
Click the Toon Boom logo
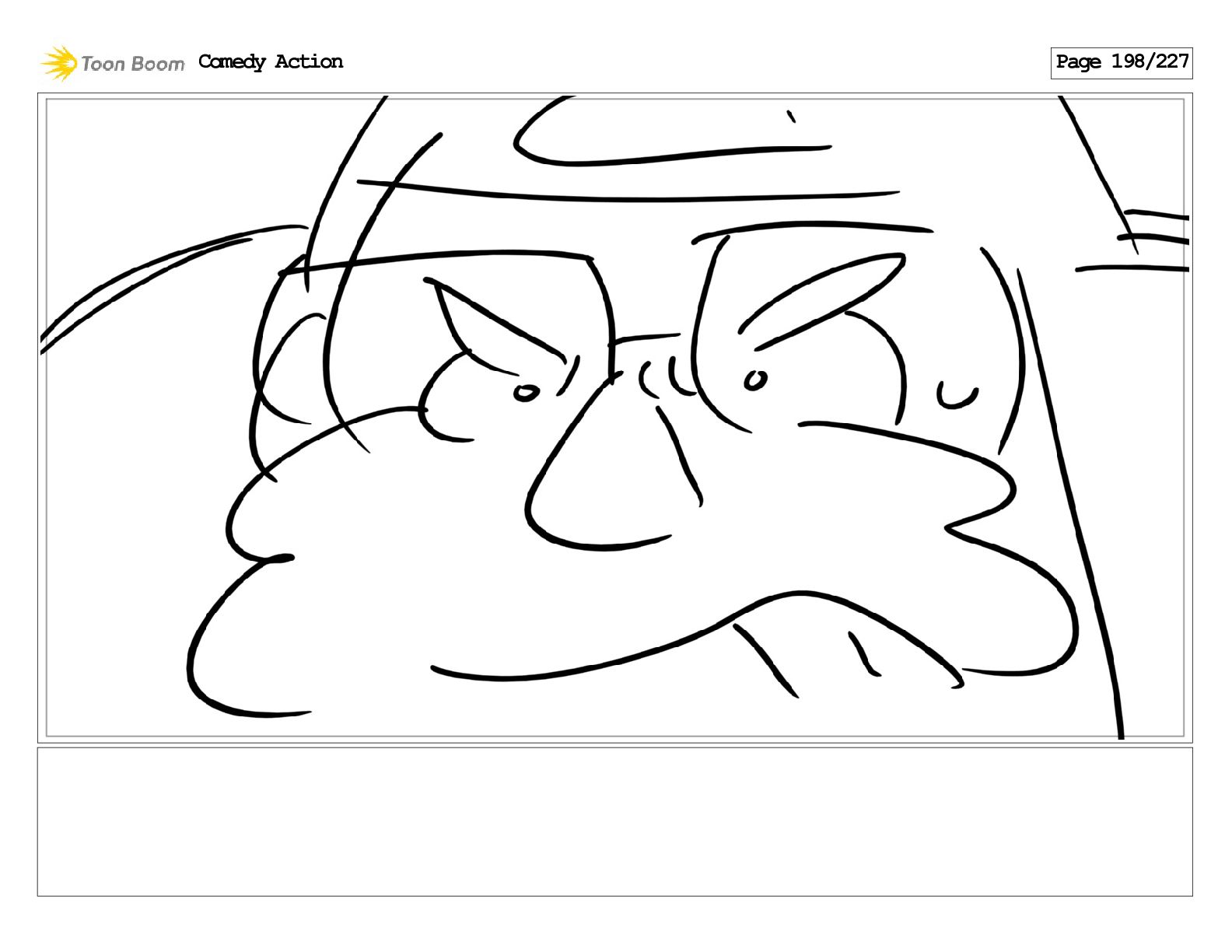[x=113, y=63]
